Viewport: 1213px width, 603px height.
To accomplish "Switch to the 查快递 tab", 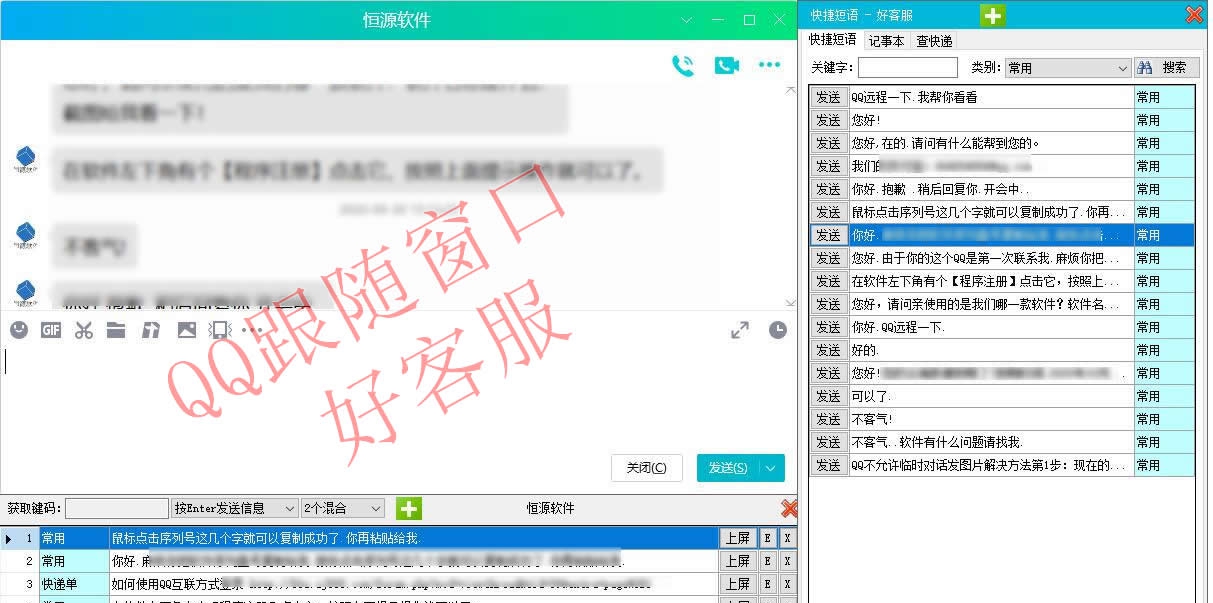I will (934, 41).
